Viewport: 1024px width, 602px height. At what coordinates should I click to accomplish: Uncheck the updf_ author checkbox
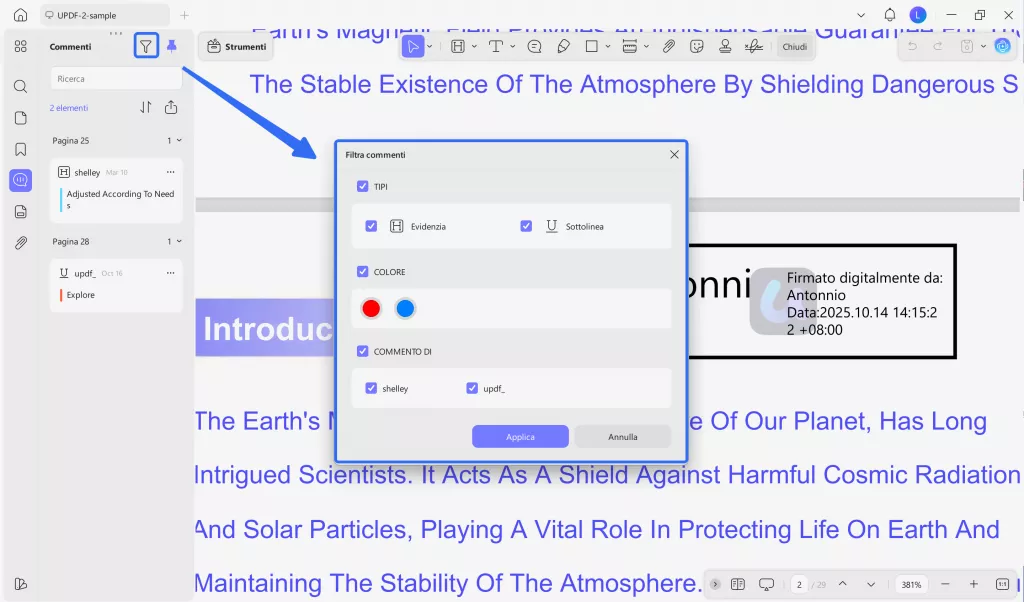[x=472, y=388]
